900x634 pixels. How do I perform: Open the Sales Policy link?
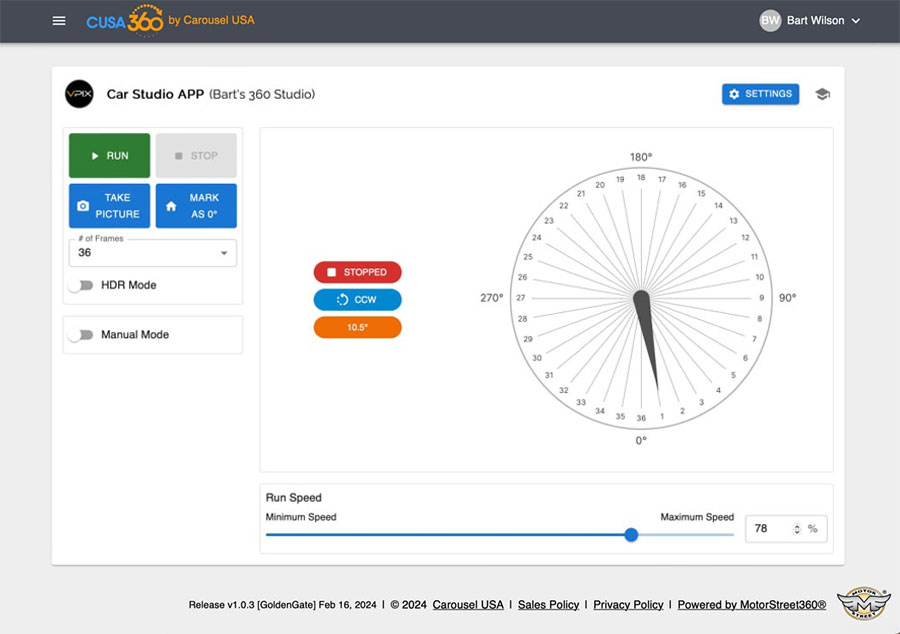coord(548,605)
